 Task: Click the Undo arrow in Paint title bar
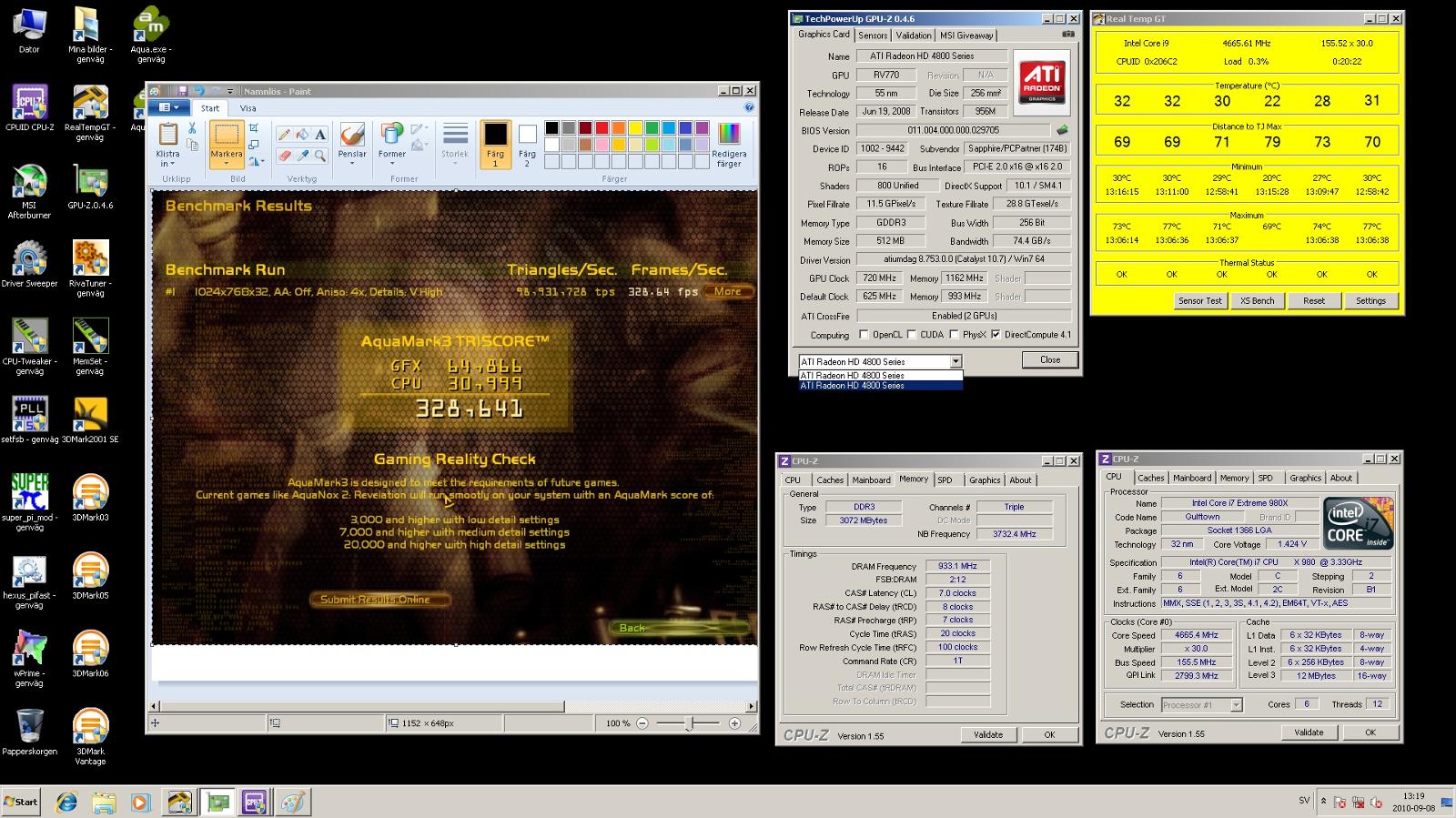tap(198, 91)
